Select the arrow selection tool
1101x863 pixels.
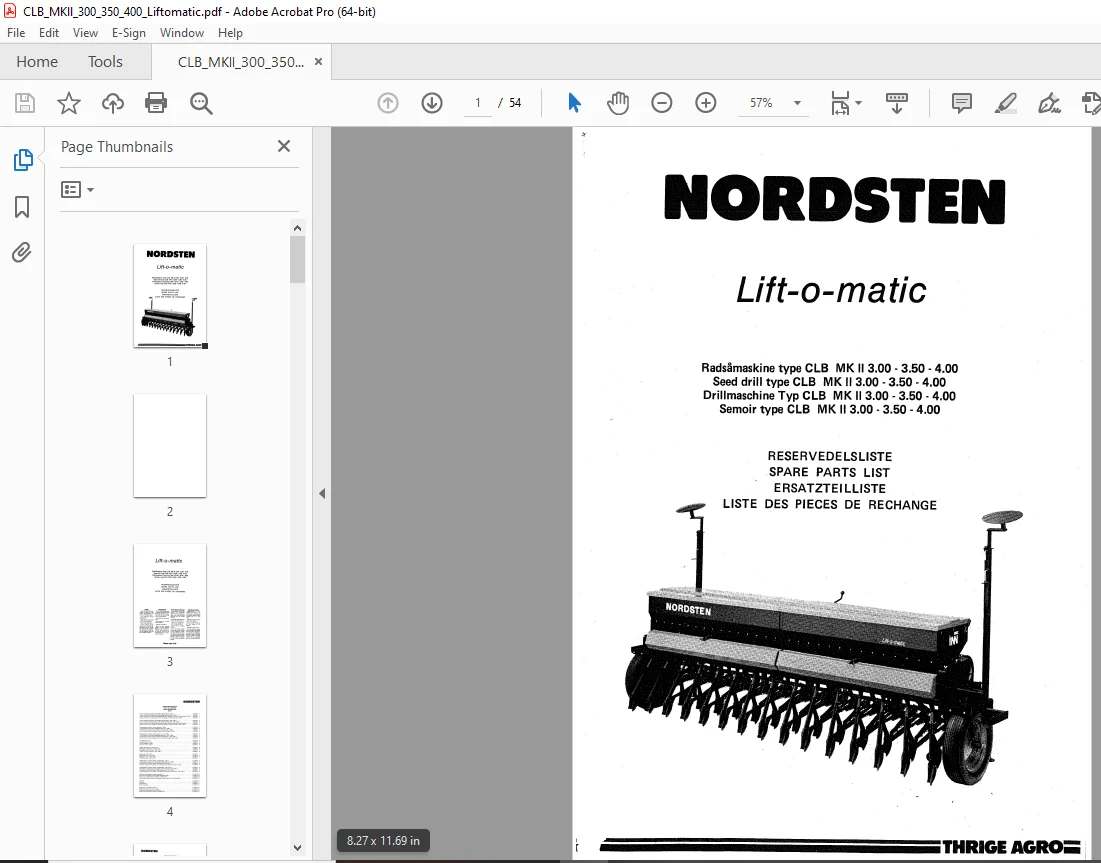click(574, 103)
